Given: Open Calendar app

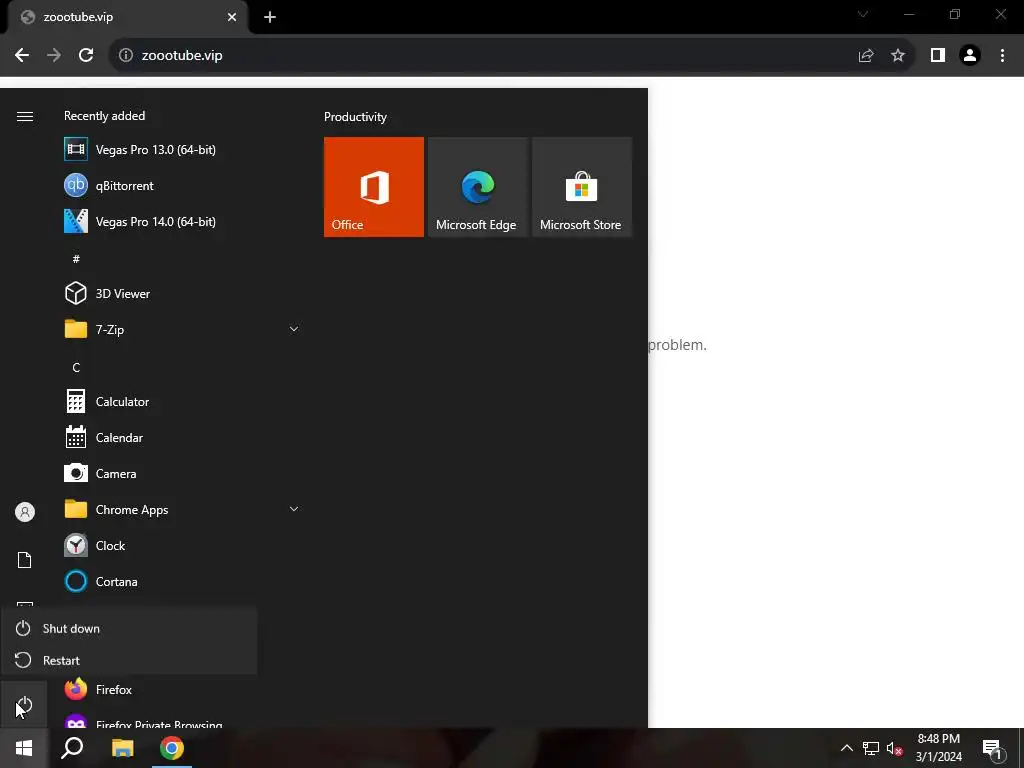Looking at the screenshot, I should 183,437.
